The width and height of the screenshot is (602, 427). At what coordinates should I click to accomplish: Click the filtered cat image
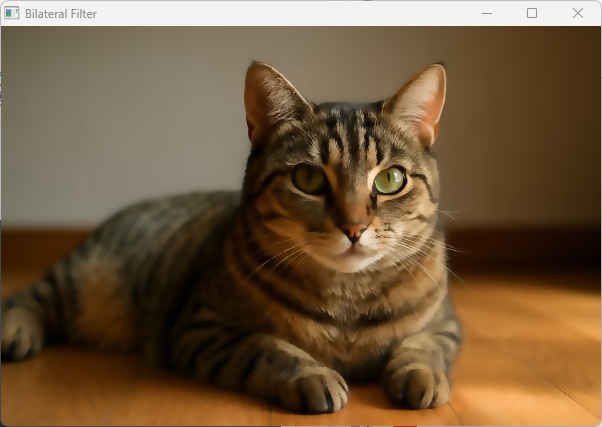[x=301, y=226]
